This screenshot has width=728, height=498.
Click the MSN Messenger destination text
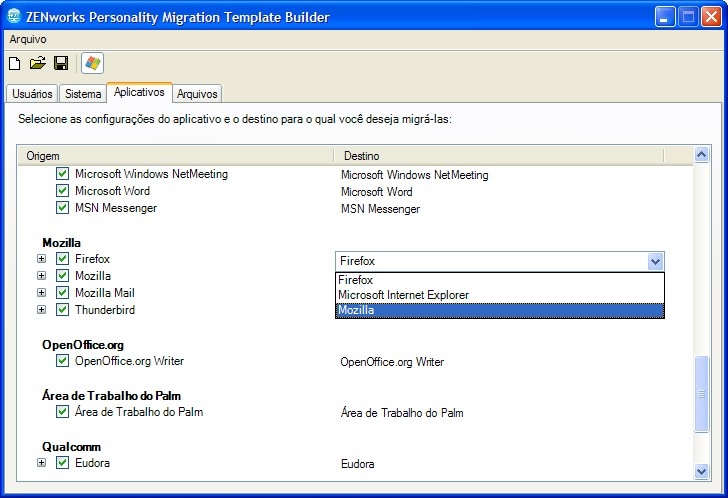click(380, 209)
